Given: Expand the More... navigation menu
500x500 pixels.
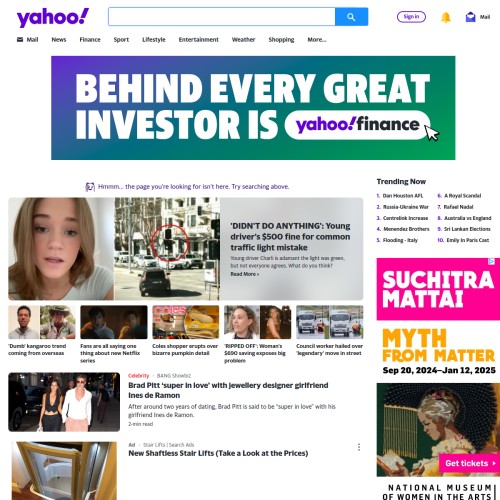Looking at the screenshot, I should [317, 40].
